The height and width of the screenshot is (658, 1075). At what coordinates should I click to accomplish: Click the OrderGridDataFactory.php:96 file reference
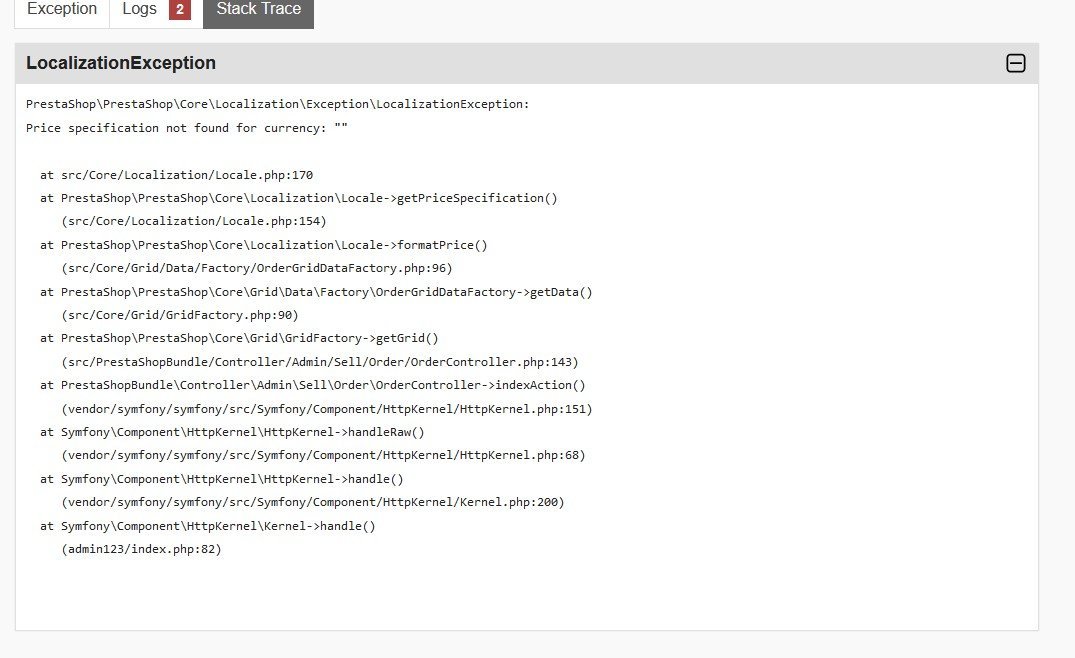[257, 268]
